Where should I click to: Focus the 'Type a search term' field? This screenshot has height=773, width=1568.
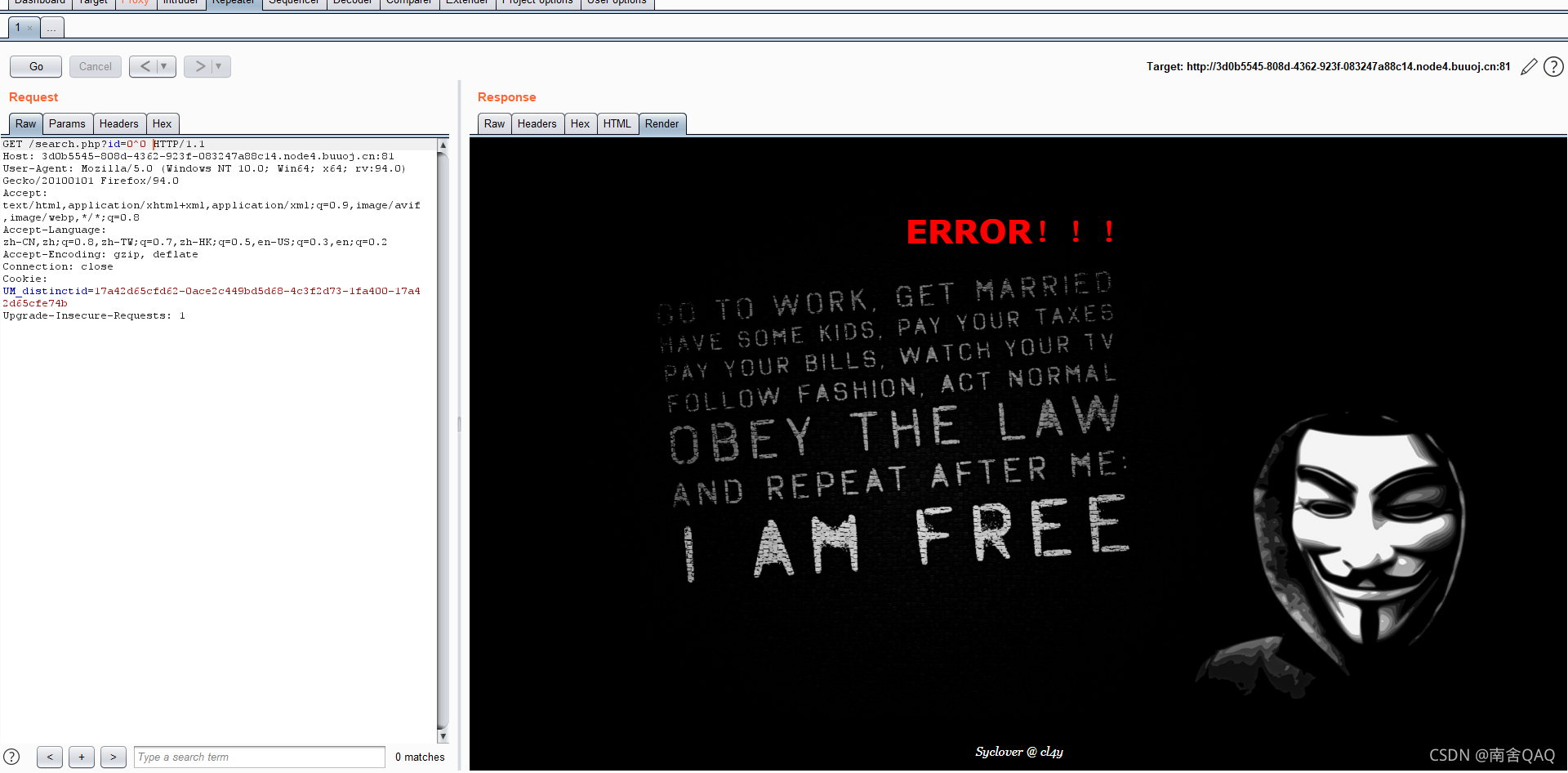[260, 757]
